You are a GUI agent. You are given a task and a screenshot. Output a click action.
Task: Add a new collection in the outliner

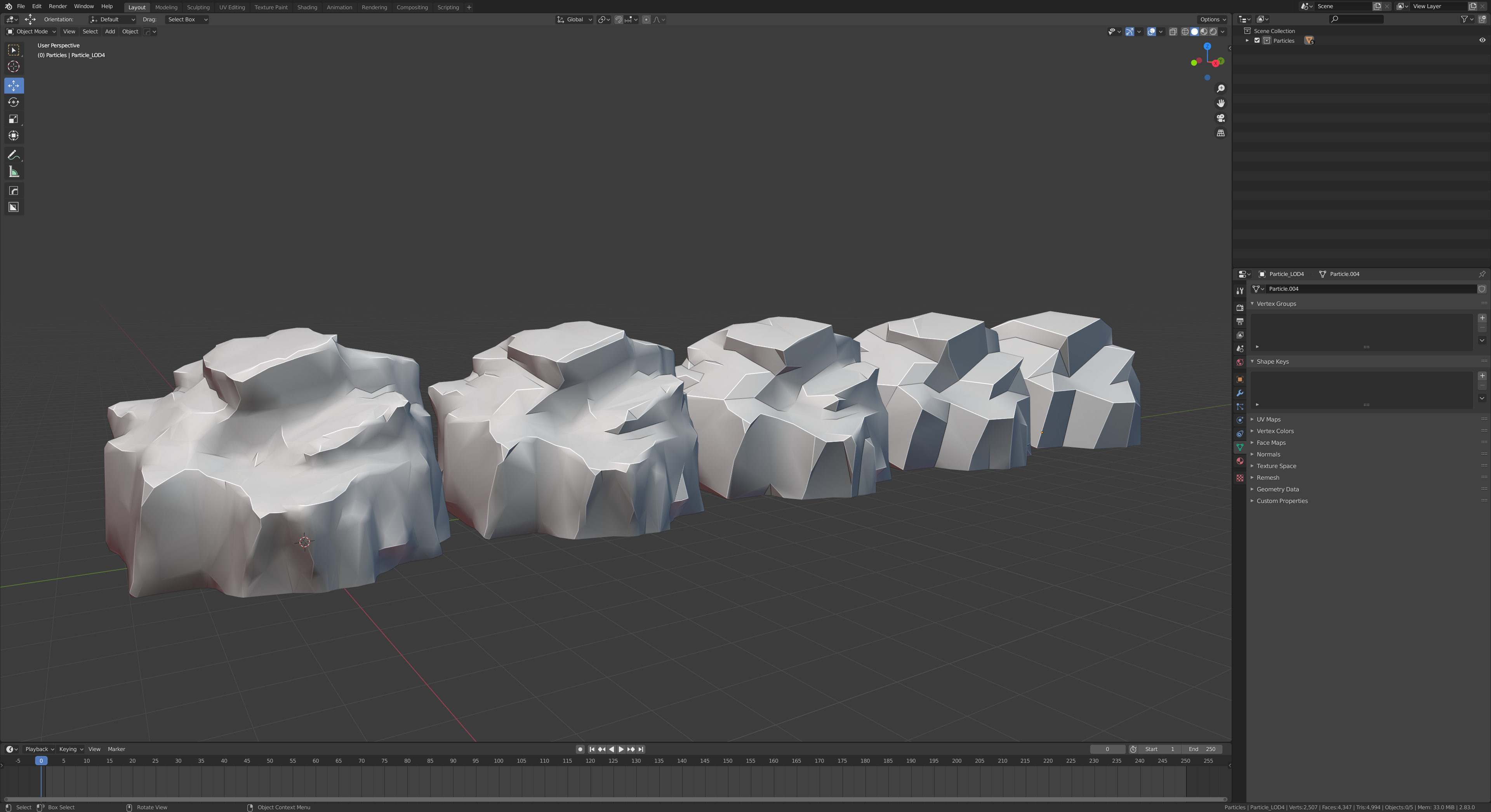tap(1483, 19)
